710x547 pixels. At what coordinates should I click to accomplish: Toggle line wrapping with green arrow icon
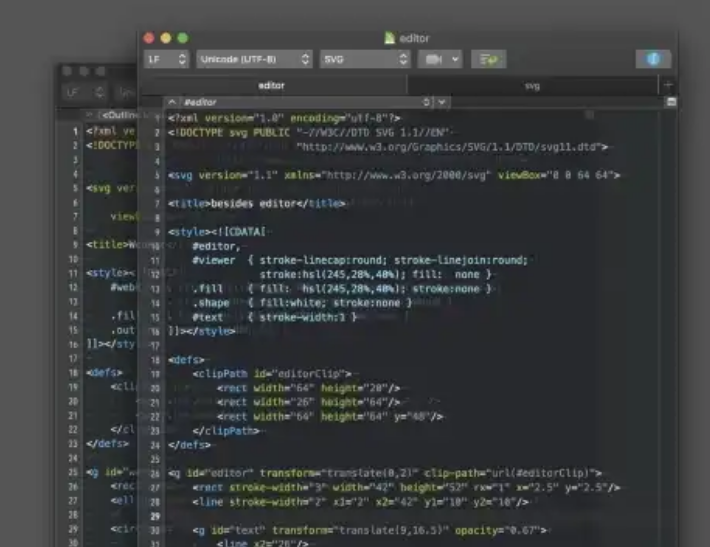click(x=489, y=59)
